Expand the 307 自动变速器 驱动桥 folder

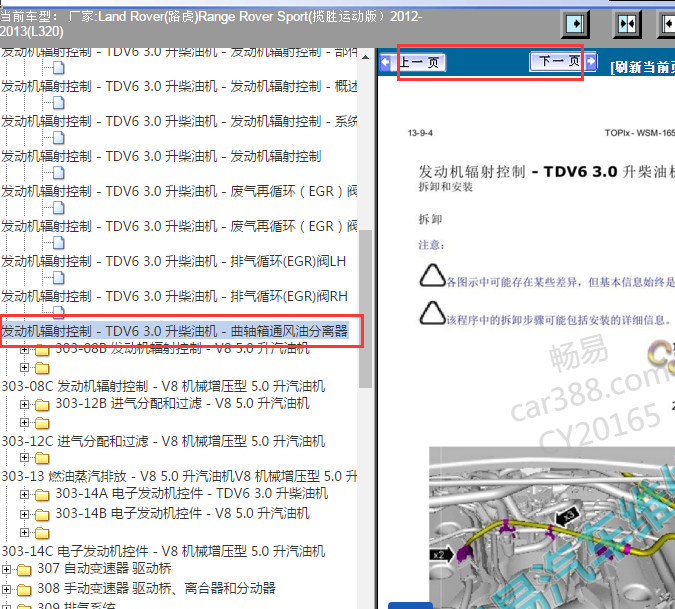[x=6, y=569]
